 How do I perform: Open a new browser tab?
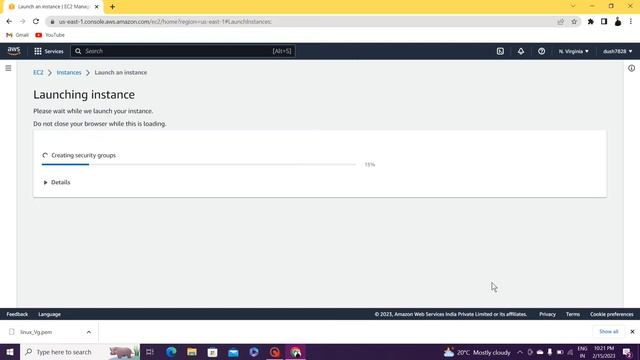click(112, 7)
